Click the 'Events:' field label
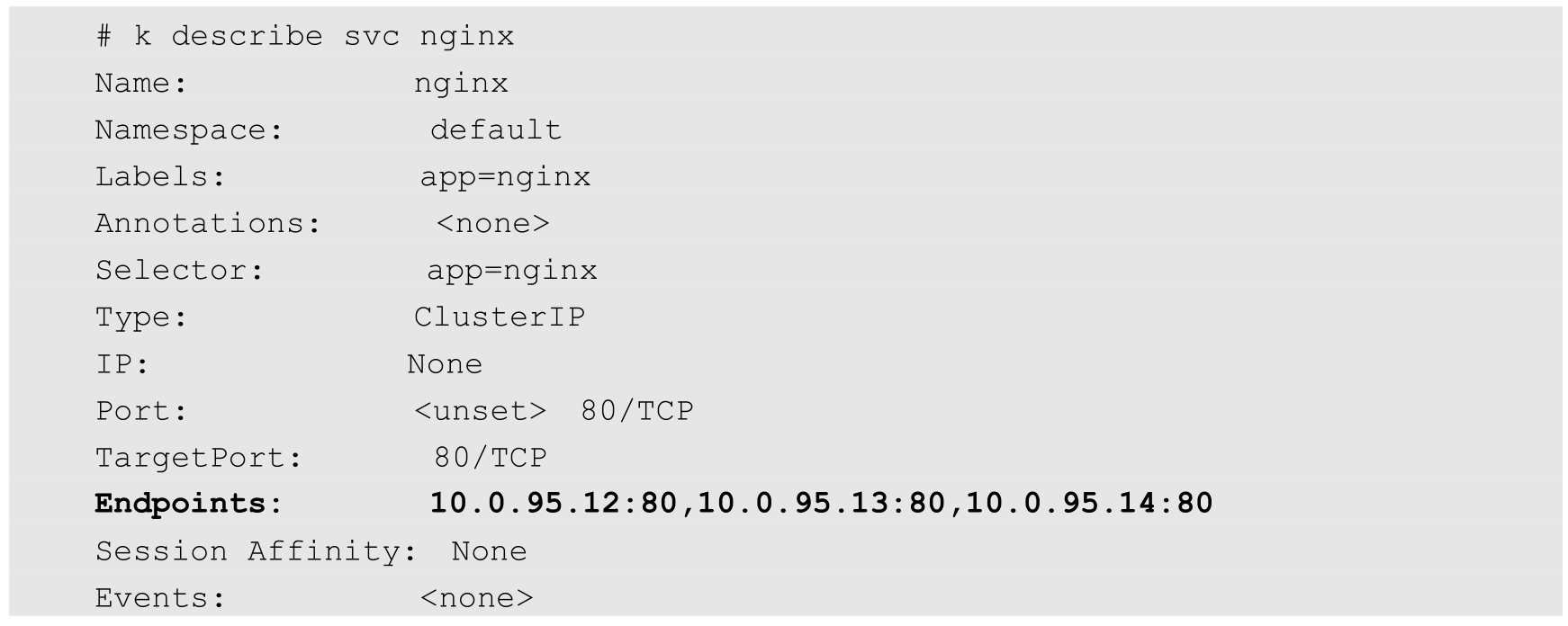 pos(160,598)
